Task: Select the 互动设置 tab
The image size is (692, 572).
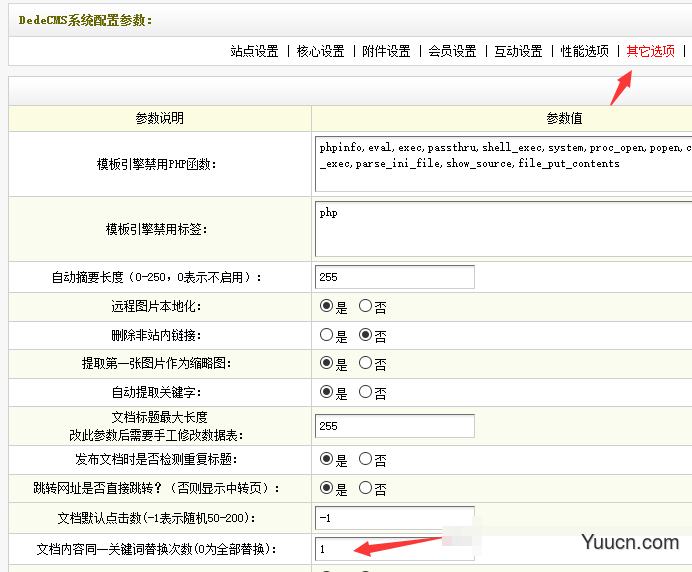Action: [518, 51]
